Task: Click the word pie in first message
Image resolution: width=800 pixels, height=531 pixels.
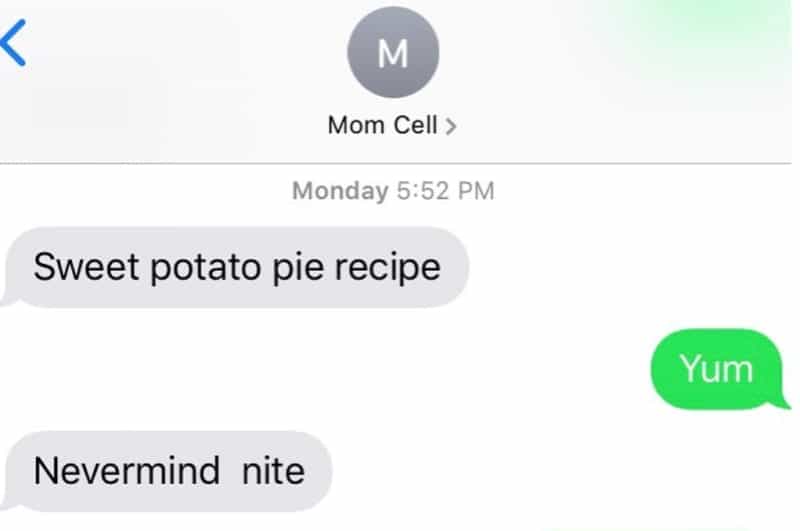Action: tap(298, 268)
